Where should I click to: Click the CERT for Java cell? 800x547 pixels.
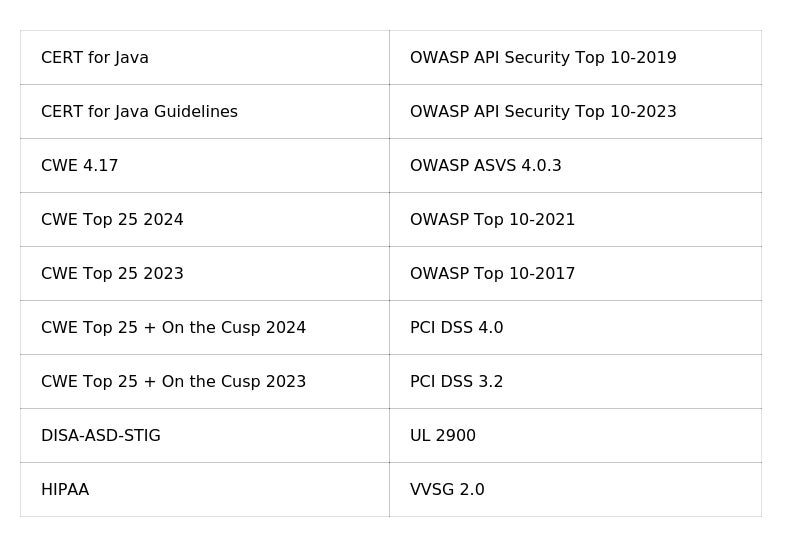click(95, 58)
